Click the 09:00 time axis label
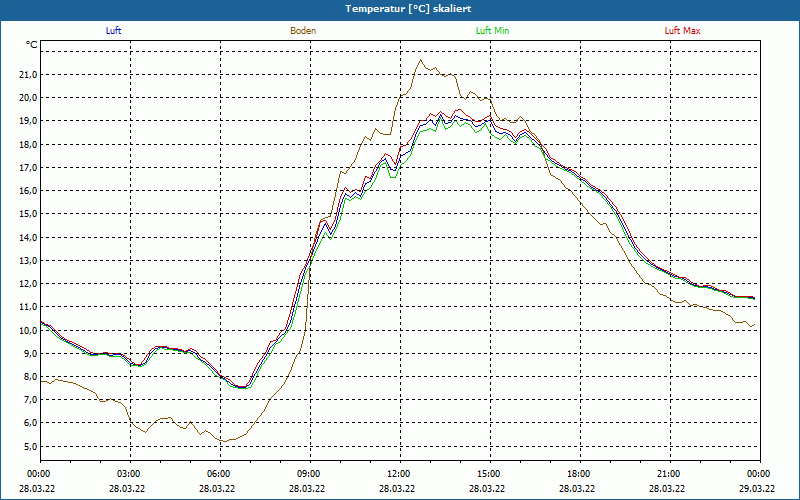Viewport: 800px width, 500px height. 310,474
